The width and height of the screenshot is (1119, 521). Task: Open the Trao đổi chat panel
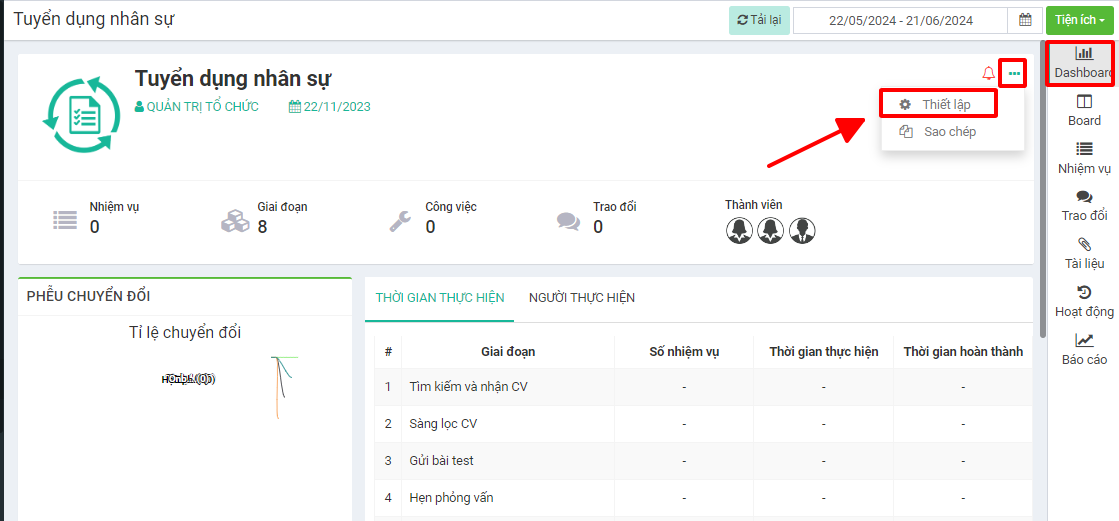(x=1083, y=206)
